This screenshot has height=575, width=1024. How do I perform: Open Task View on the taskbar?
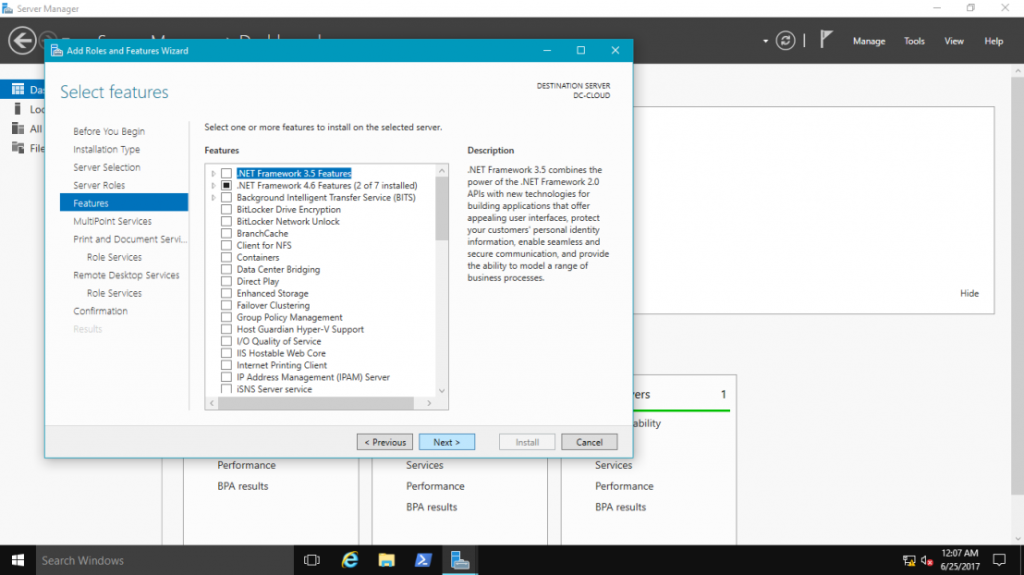coord(312,560)
